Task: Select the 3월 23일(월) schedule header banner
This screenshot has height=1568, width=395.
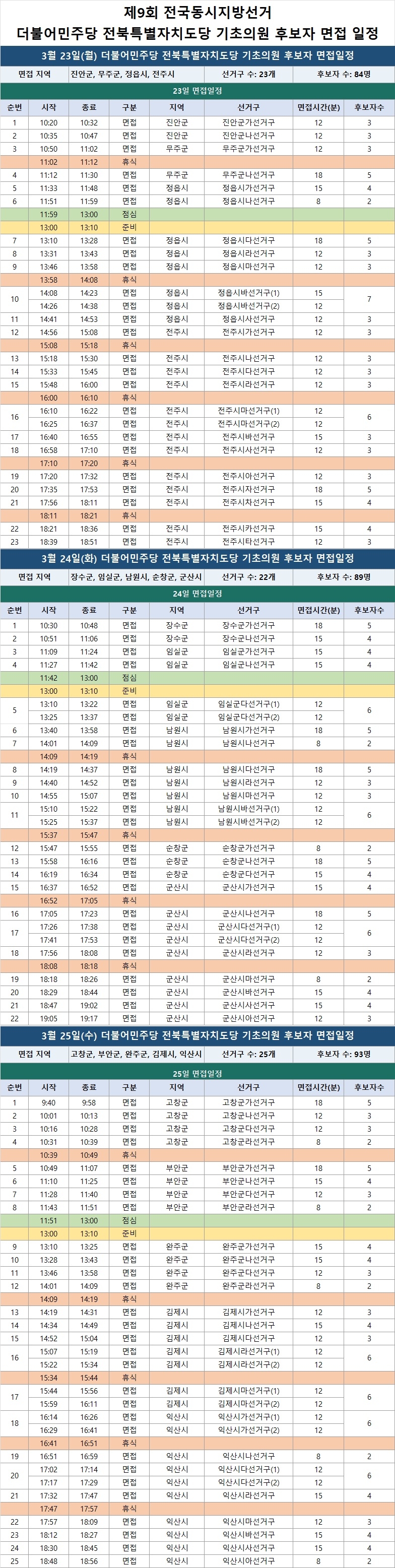Action: [197, 55]
